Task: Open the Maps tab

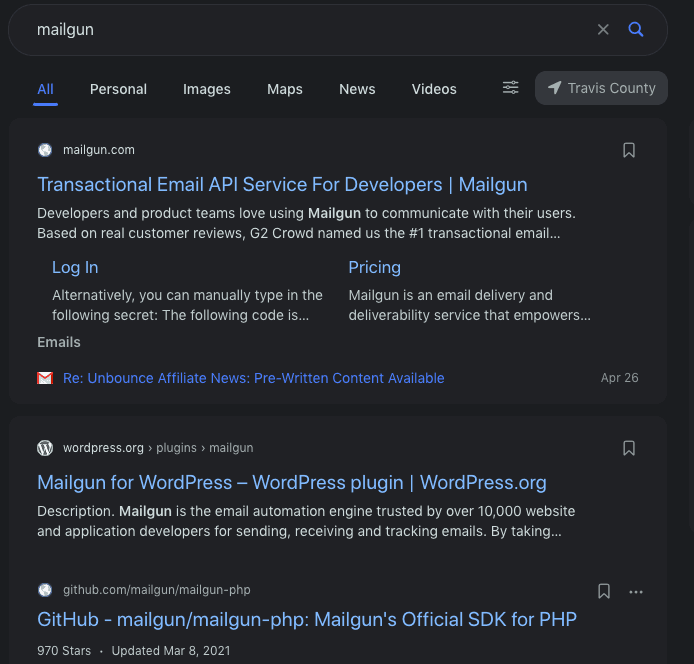Action: coord(285,89)
